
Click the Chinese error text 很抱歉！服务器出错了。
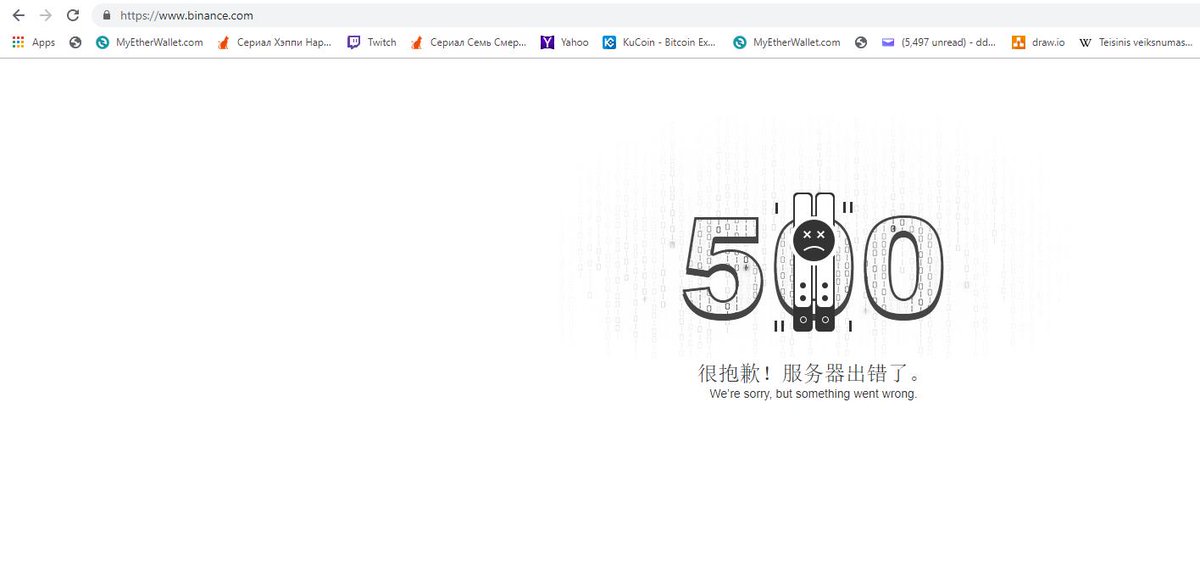pyautogui.click(x=811, y=373)
